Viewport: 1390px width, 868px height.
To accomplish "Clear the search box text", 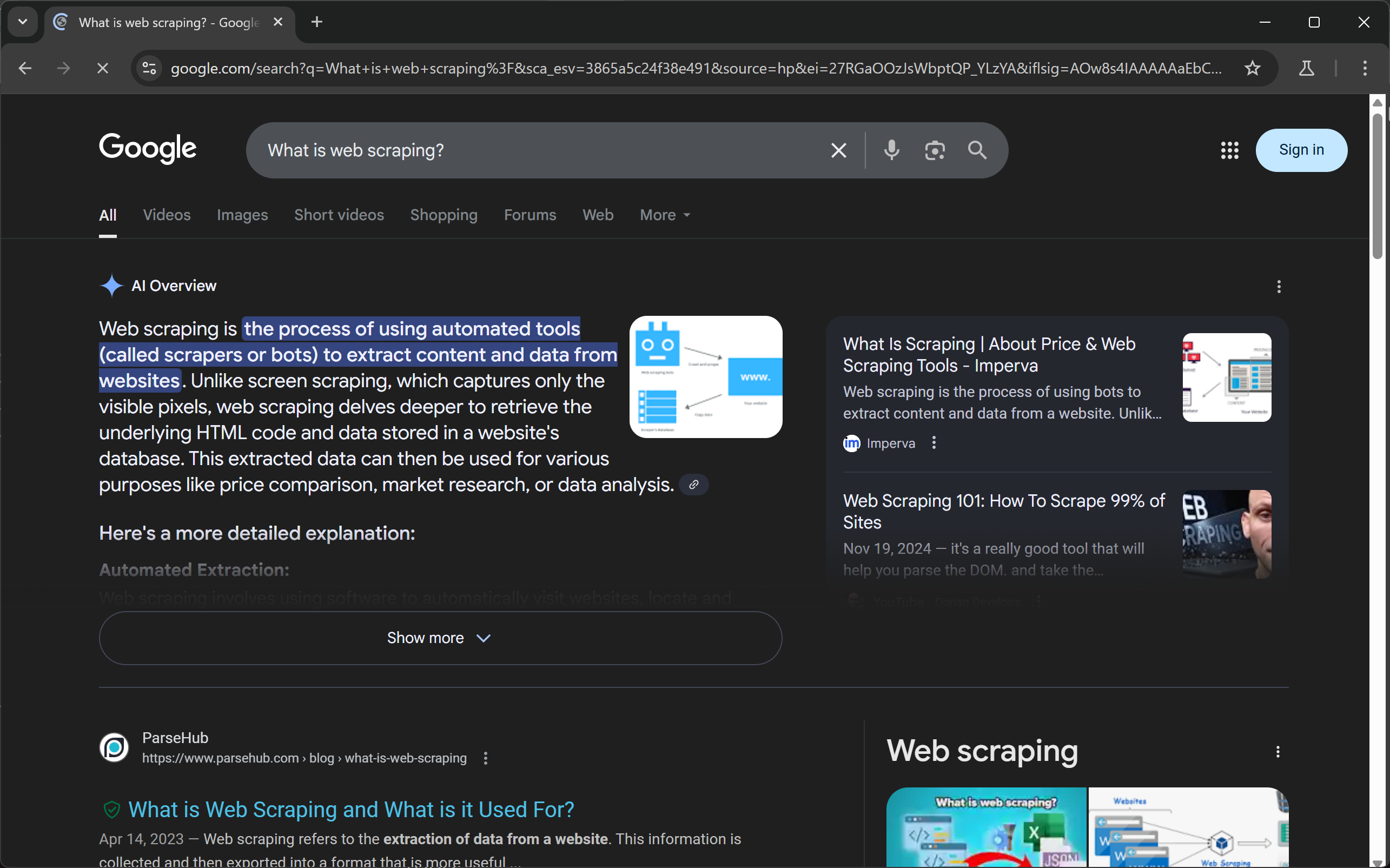I will tap(838, 150).
